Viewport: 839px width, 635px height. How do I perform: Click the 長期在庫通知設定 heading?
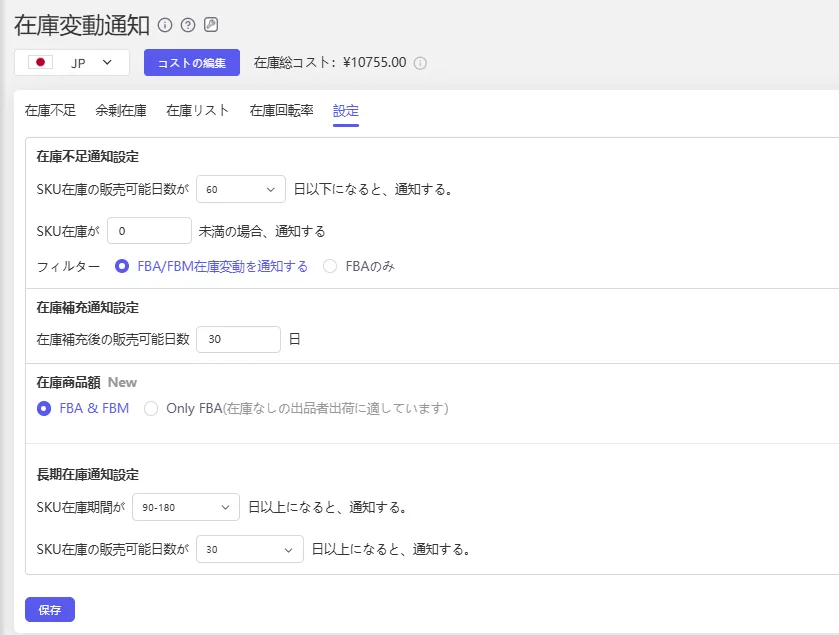click(x=88, y=475)
